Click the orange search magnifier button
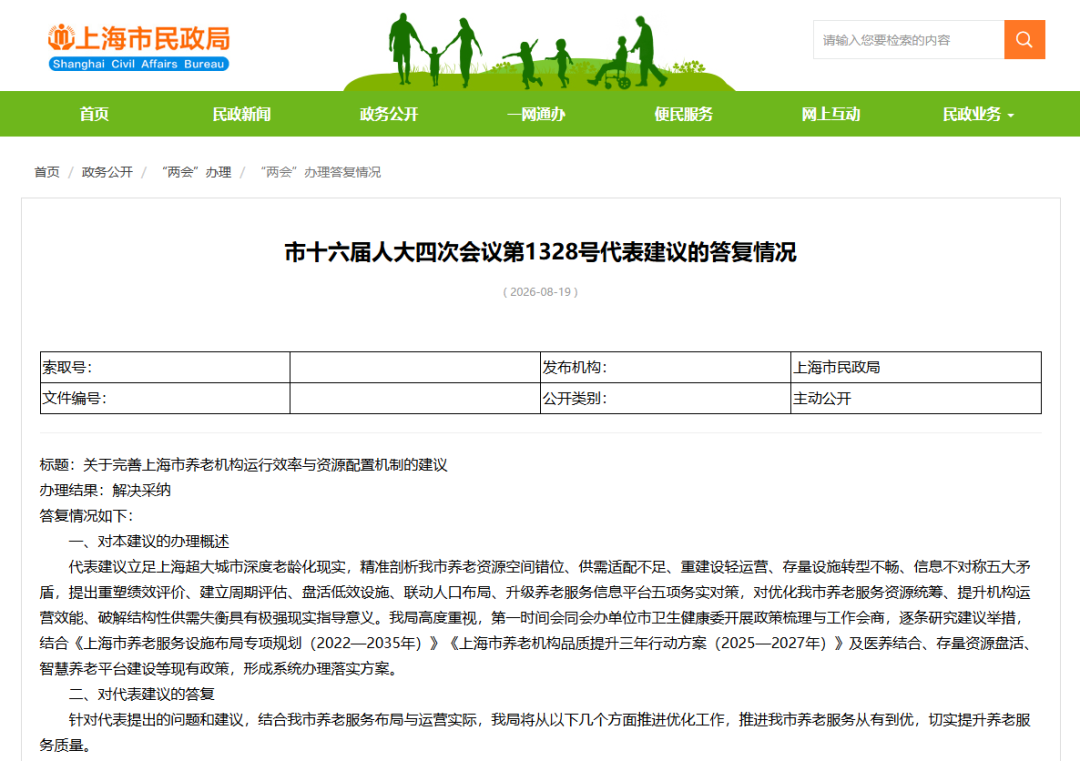Screen dimensions: 1080x761 [1024, 39]
